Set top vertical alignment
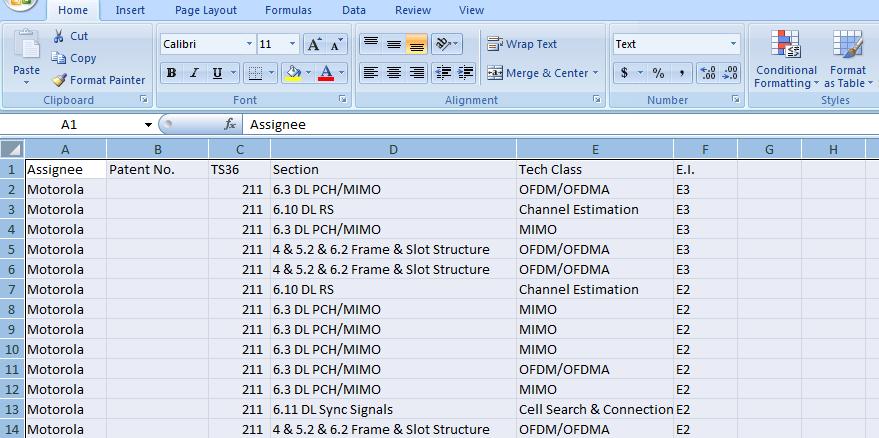The image size is (879, 438). (371, 44)
